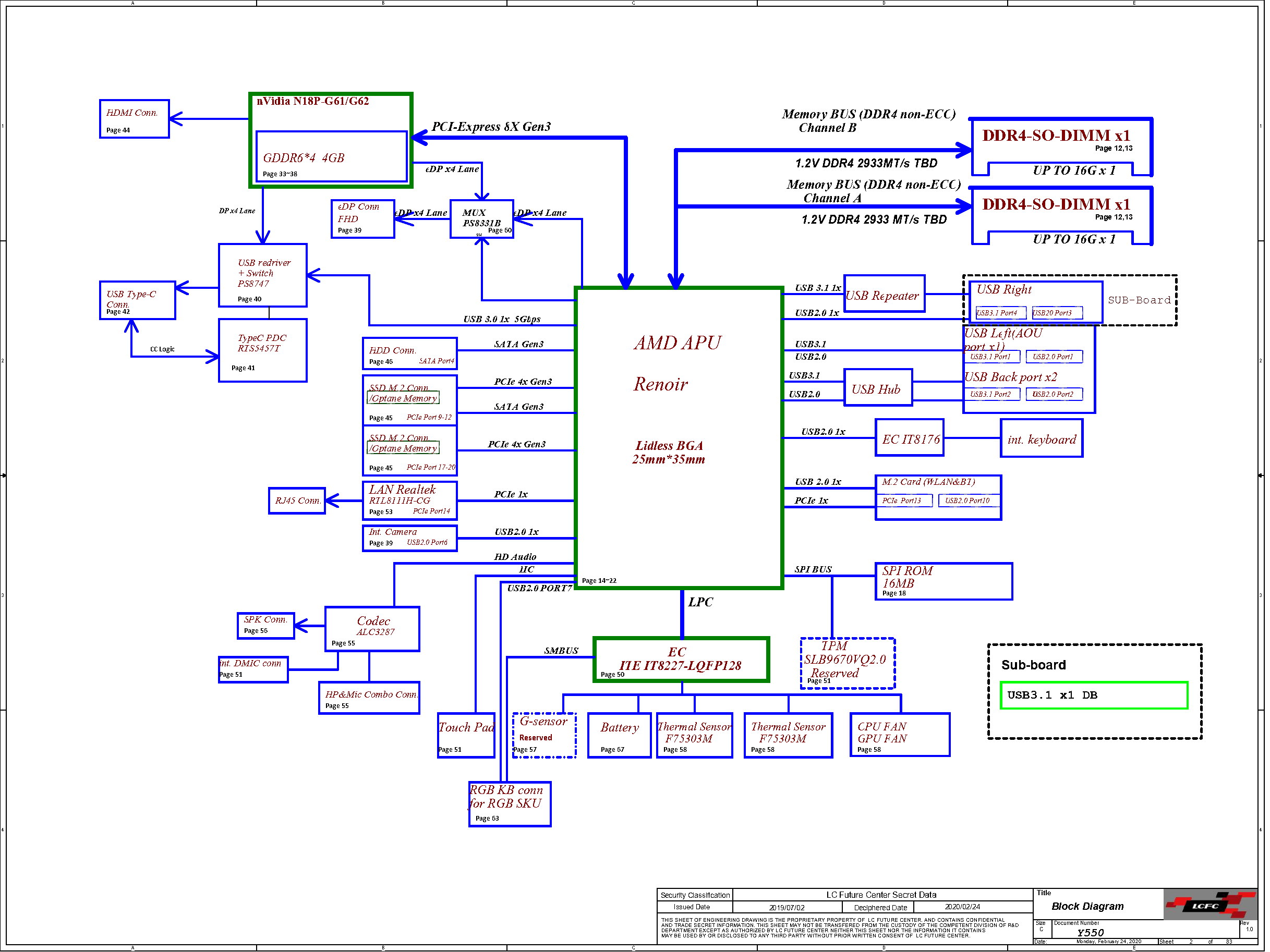
Task: Click the USB Type-C Conn. block
Action: pyautogui.click(x=137, y=300)
